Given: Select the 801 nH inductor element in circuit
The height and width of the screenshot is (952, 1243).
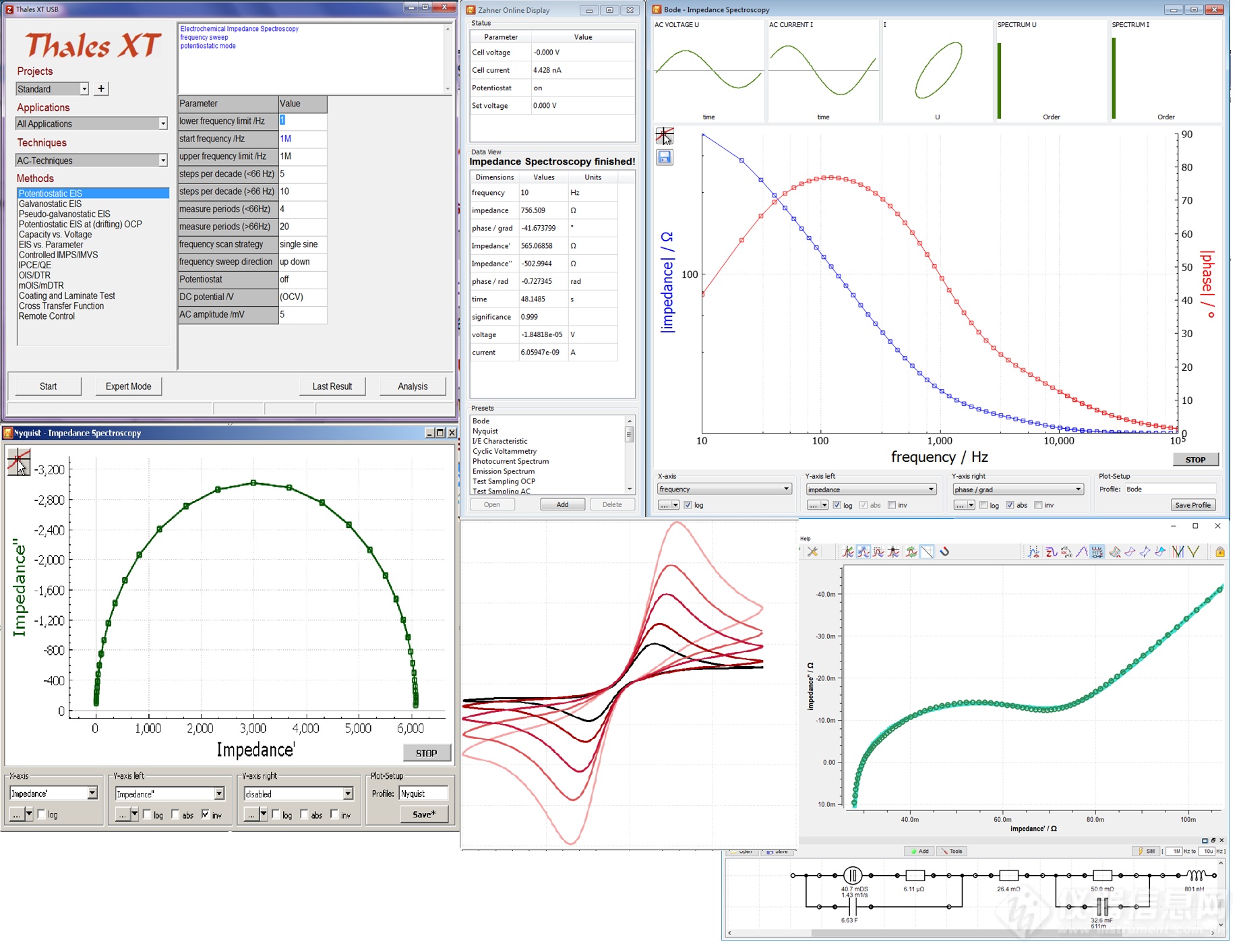Looking at the screenshot, I should pyautogui.click(x=1196, y=875).
